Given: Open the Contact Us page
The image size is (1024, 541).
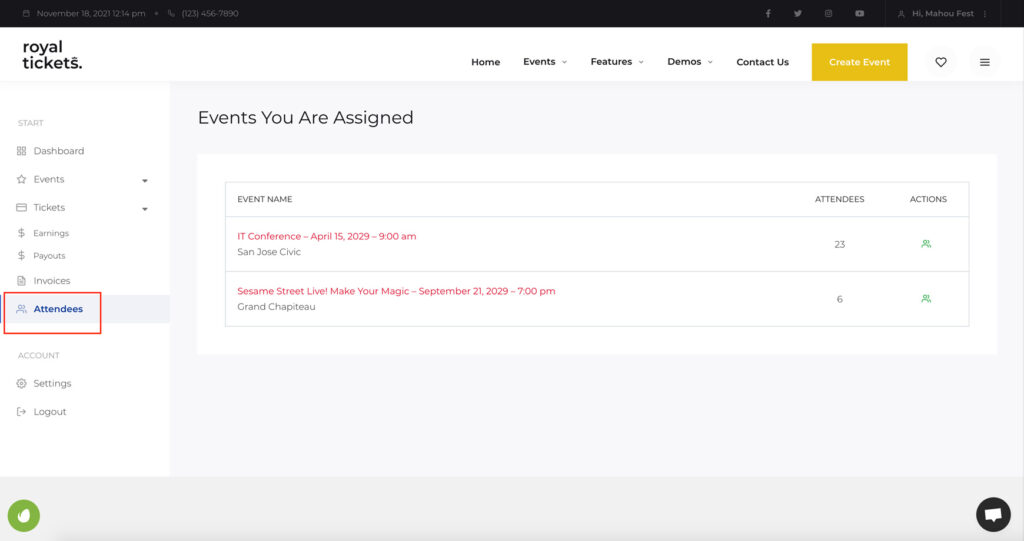Looking at the screenshot, I should (762, 62).
